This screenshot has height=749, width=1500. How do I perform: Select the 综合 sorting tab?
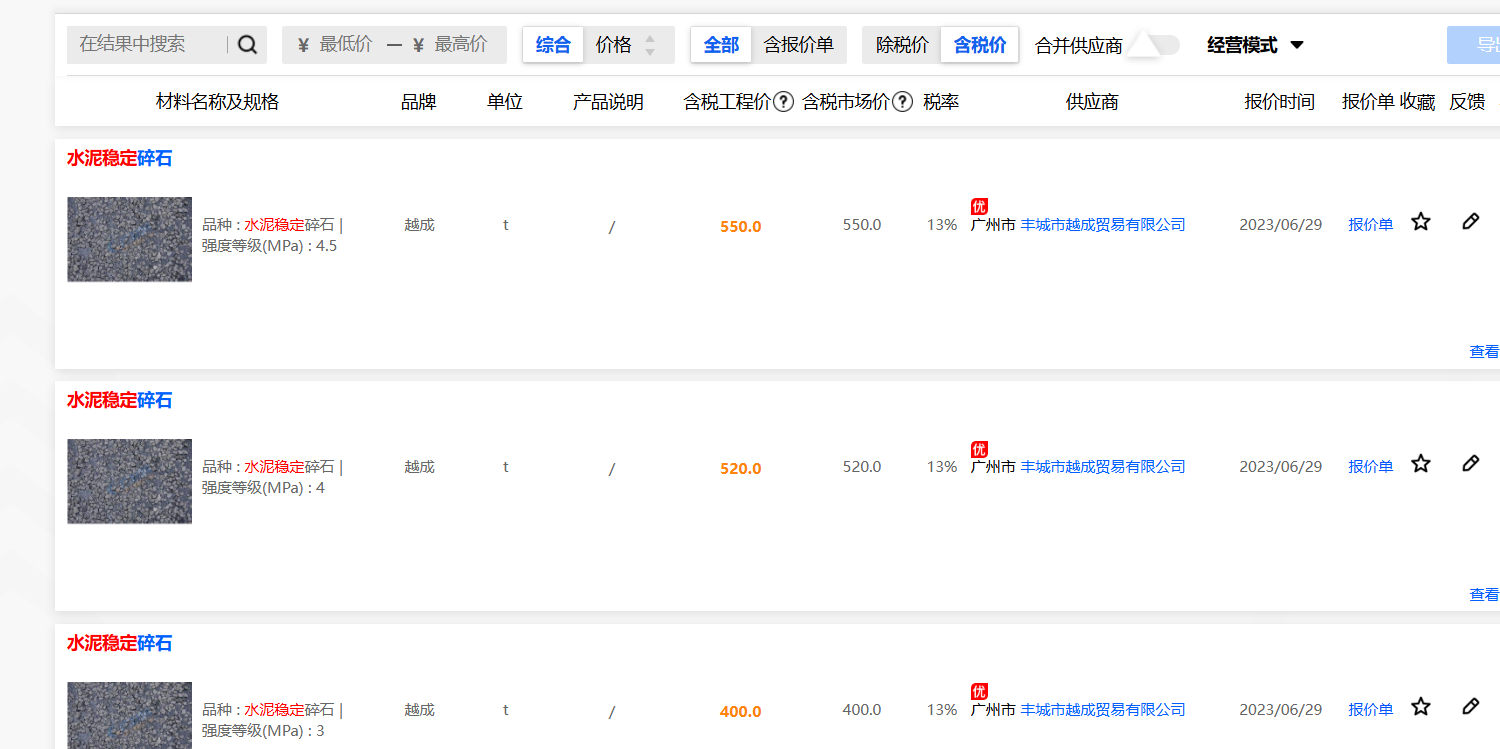point(553,45)
